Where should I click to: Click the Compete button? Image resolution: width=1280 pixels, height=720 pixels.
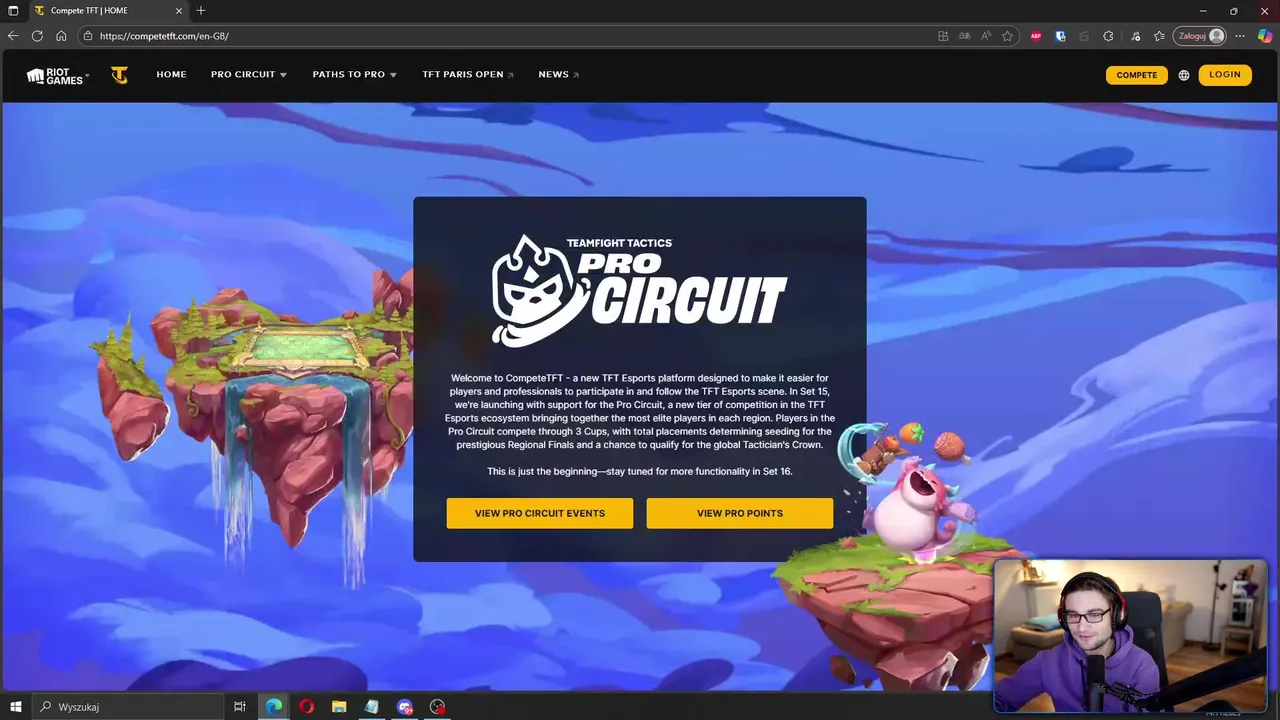[1137, 75]
